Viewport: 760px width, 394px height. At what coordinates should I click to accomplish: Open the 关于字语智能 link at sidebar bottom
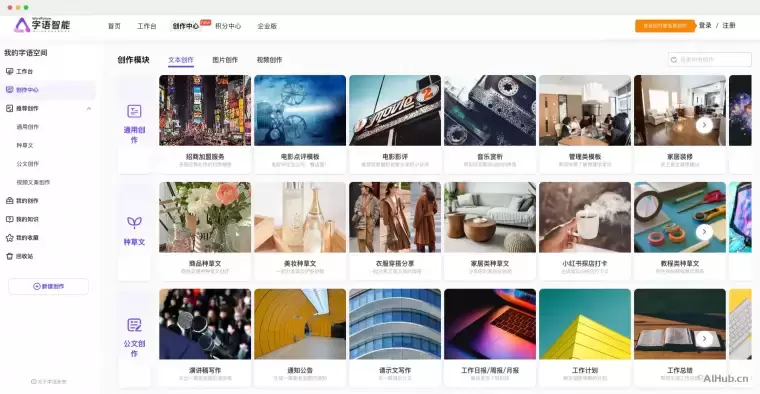48,382
